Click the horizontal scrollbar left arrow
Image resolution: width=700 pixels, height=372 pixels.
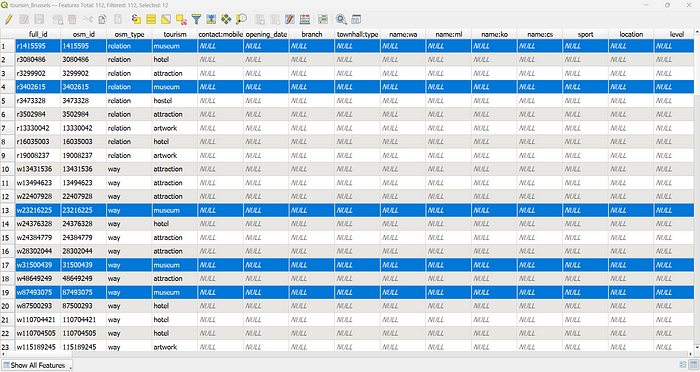[3, 355]
